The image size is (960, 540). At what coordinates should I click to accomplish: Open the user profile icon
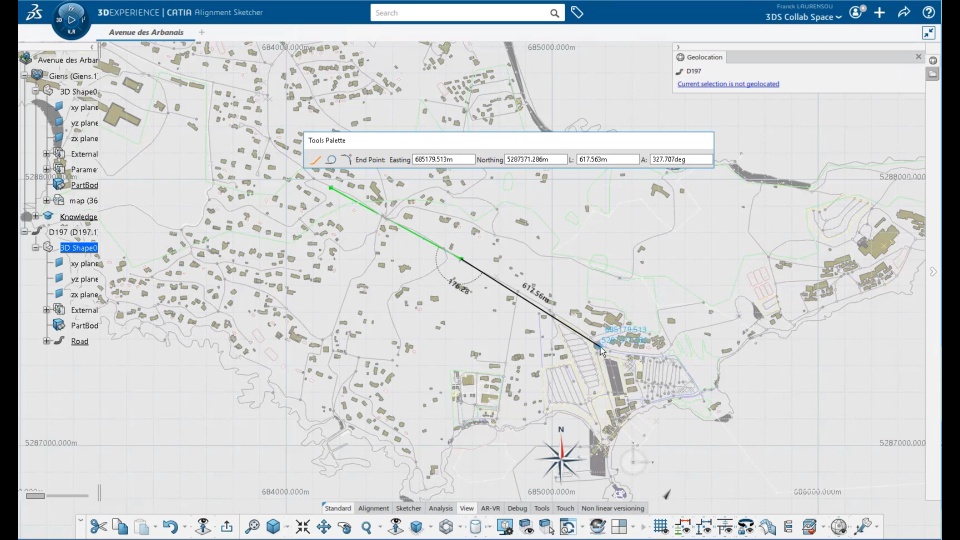[857, 12]
